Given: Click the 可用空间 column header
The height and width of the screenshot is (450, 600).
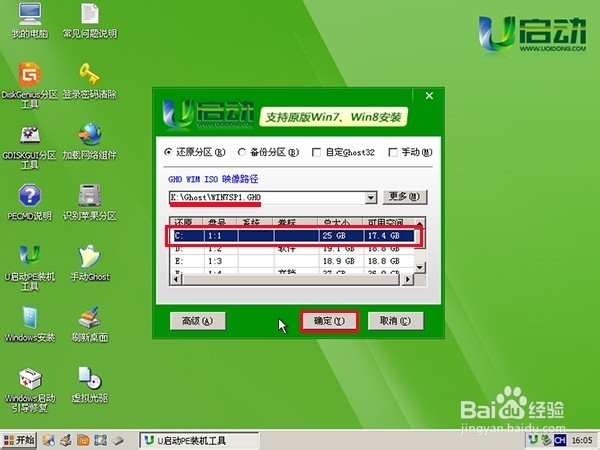Looking at the screenshot, I should 388,222.
